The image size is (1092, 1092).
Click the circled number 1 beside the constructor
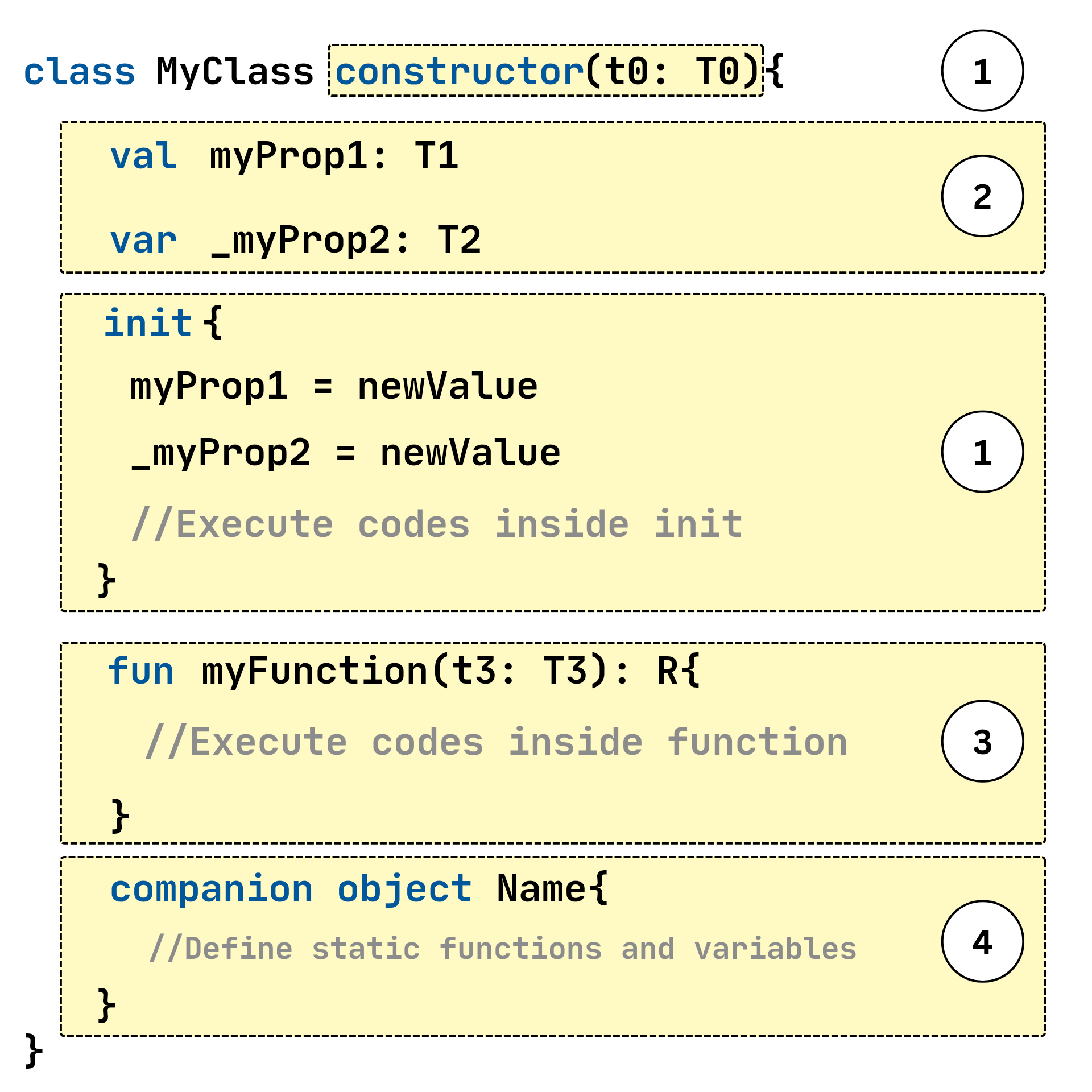click(x=983, y=71)
